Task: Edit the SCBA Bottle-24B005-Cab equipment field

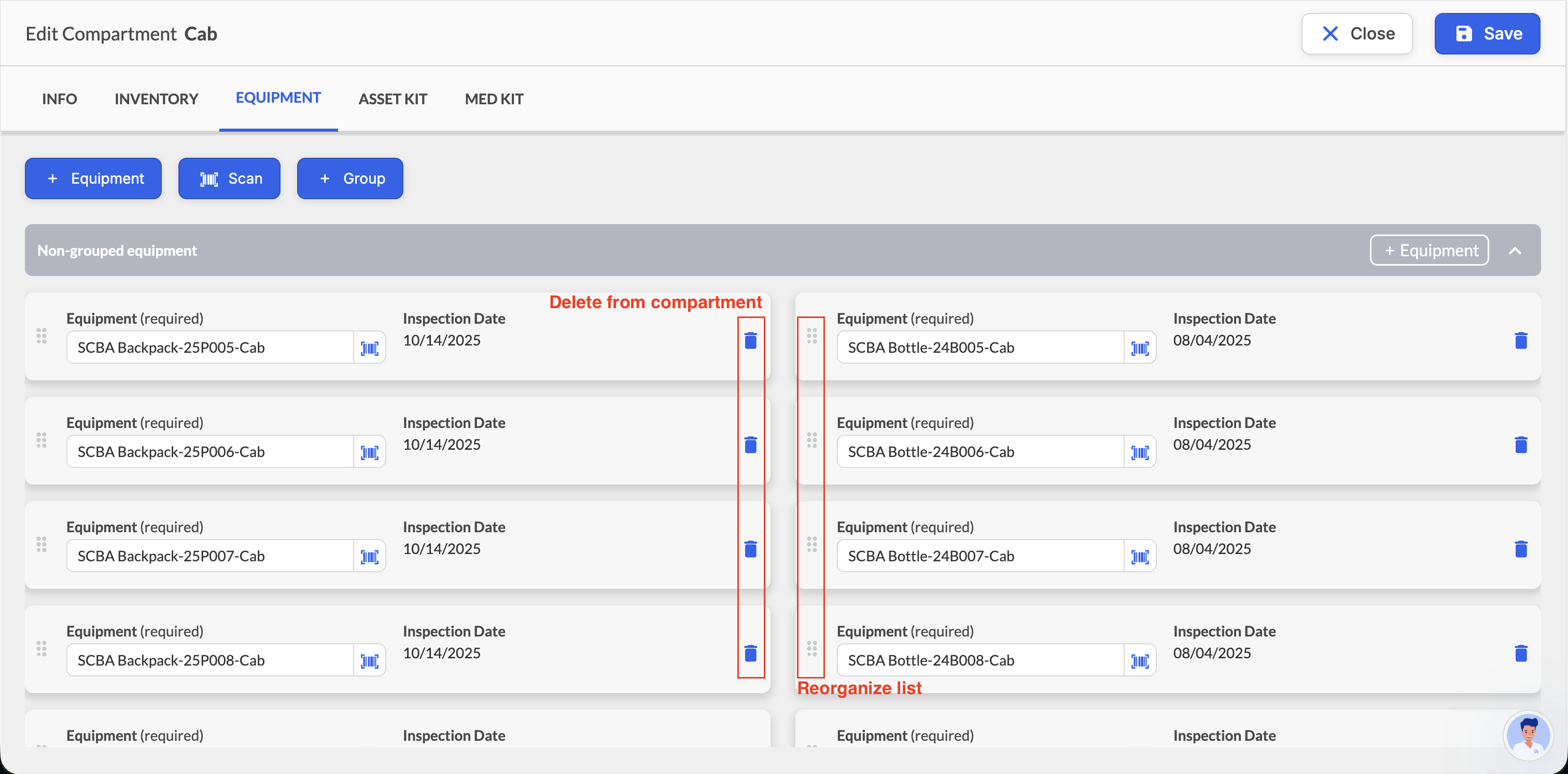Action: [x=981, y=348]
